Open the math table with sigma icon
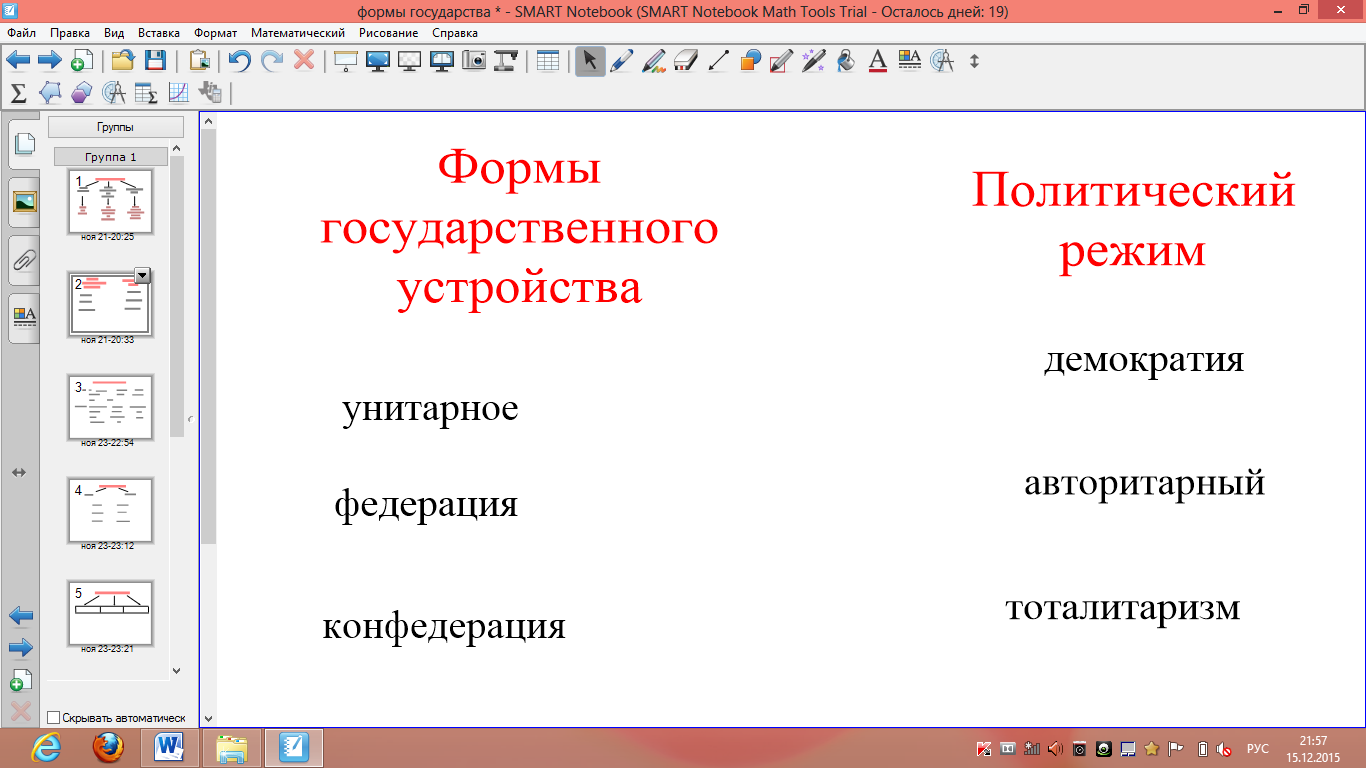1366x768 pixels. 146,93
